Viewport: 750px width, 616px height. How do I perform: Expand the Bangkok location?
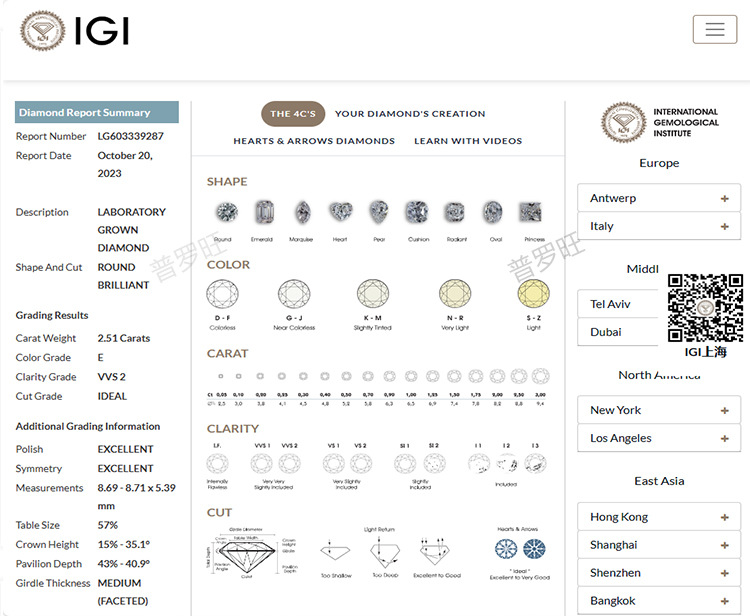[659, 601]
